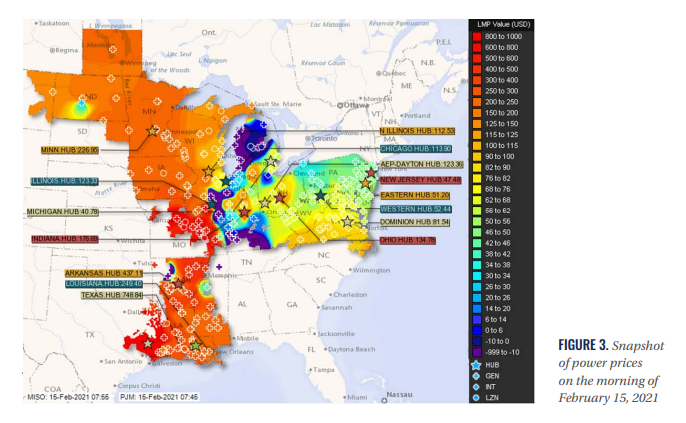Click the 0 to 6 color swatch
This screenshot has height=423, width=686.
click(476, 331)
